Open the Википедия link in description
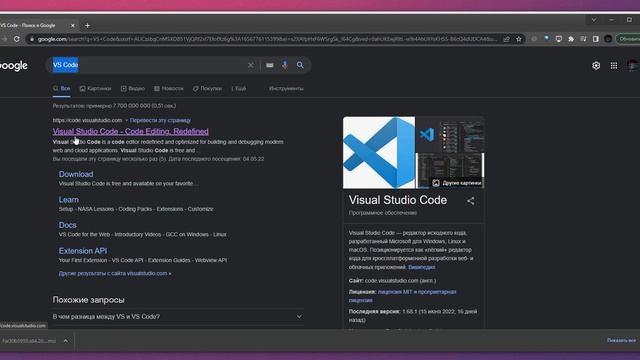 click(422, 267)
